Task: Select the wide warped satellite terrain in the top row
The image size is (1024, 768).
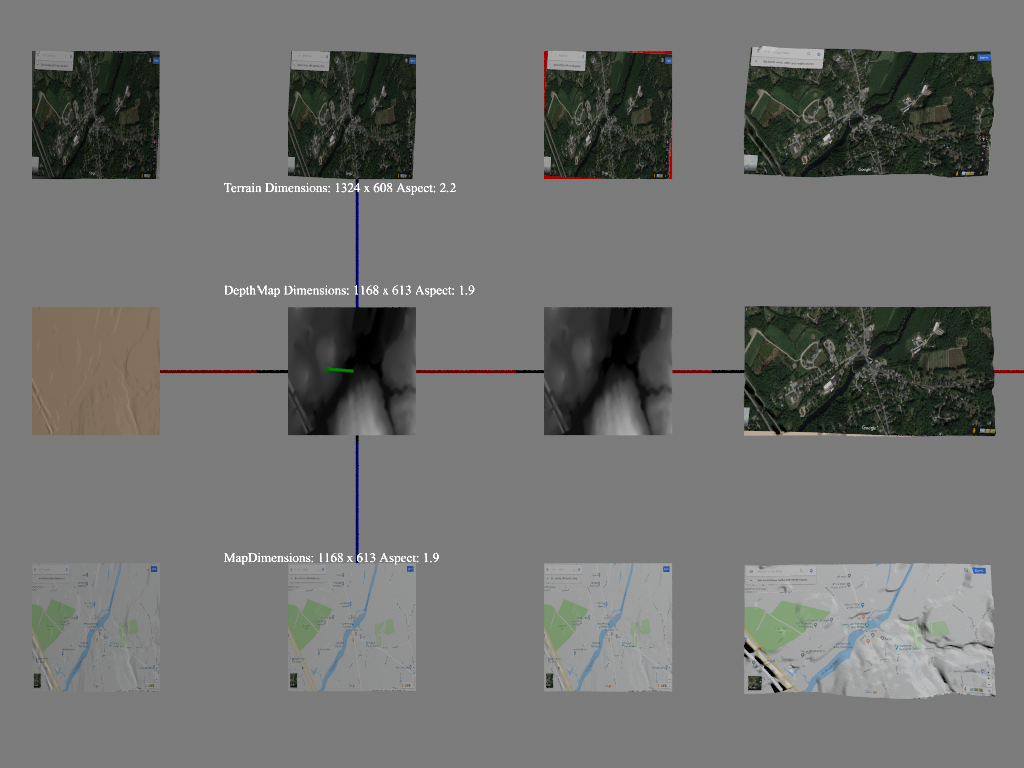Action: [x=871, y=113]
